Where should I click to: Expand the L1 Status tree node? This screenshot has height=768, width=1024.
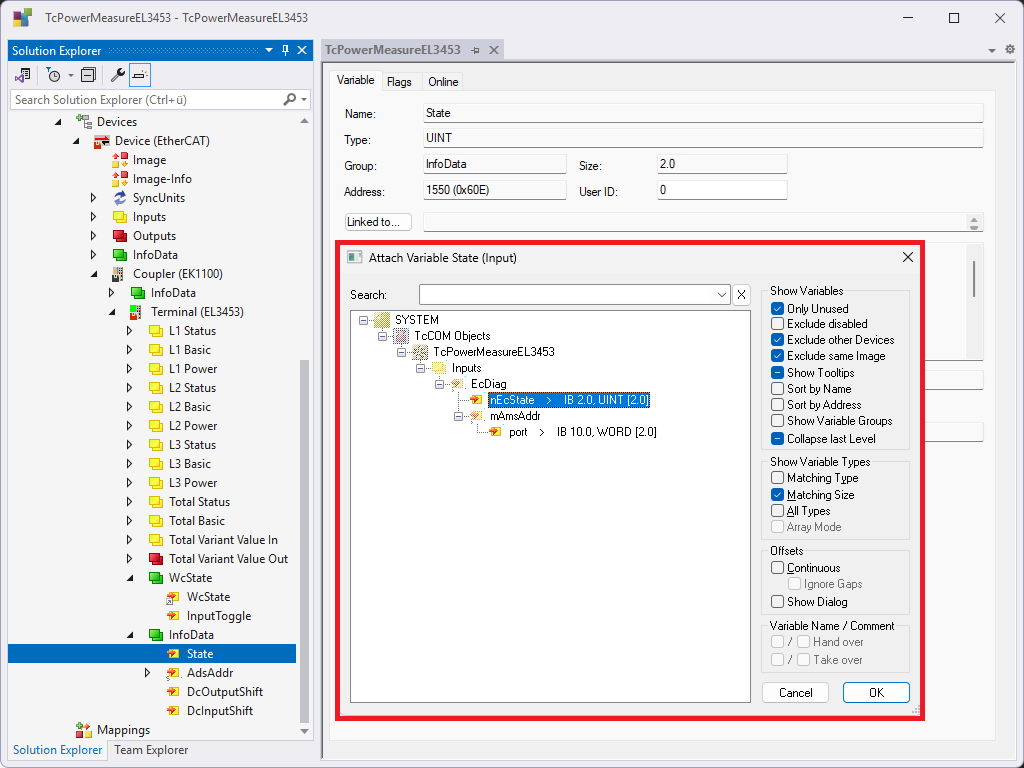pyautogui.click(x=129, y=331)
